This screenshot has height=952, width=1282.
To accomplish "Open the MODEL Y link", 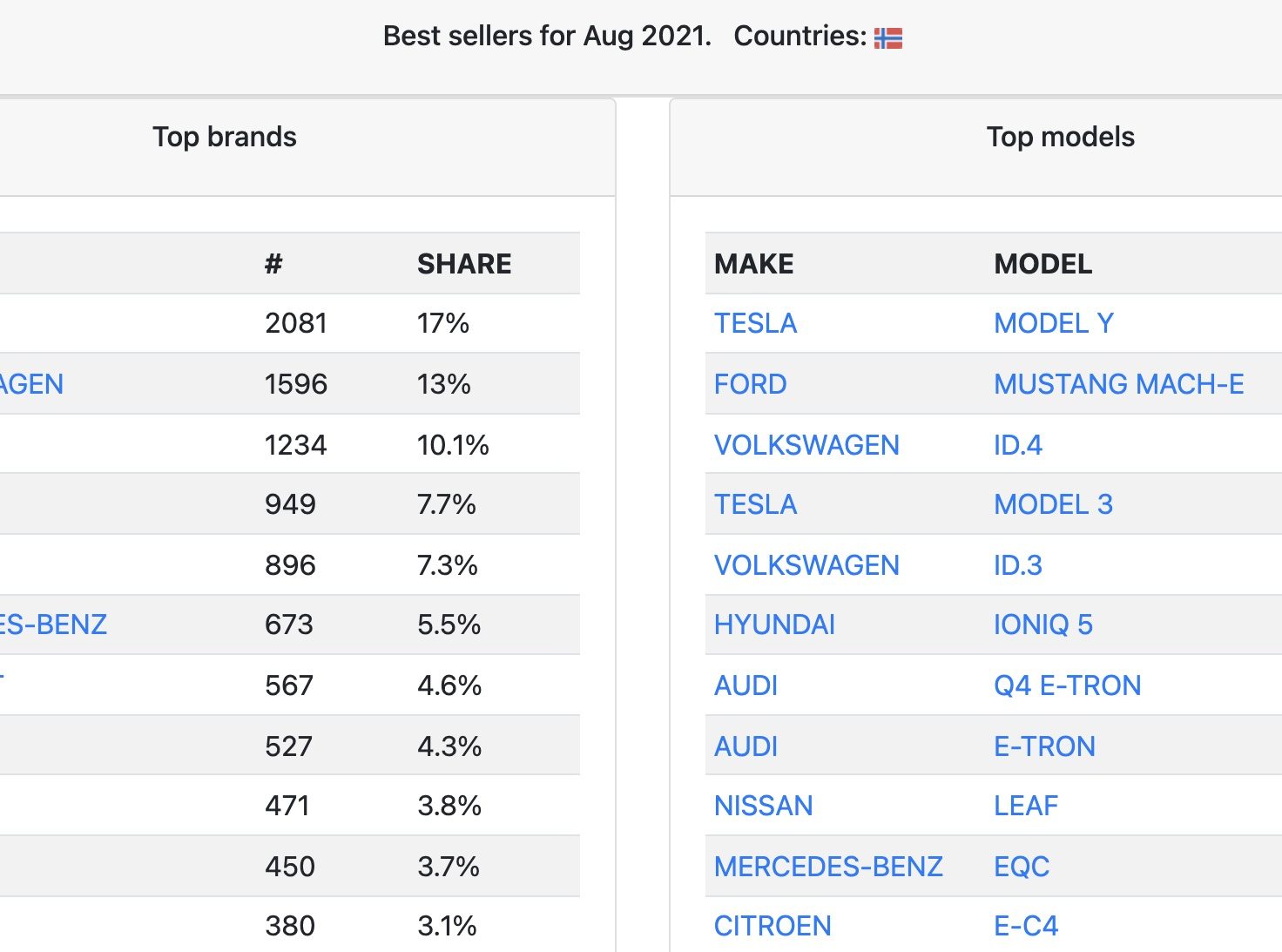I will (1054, 323).
